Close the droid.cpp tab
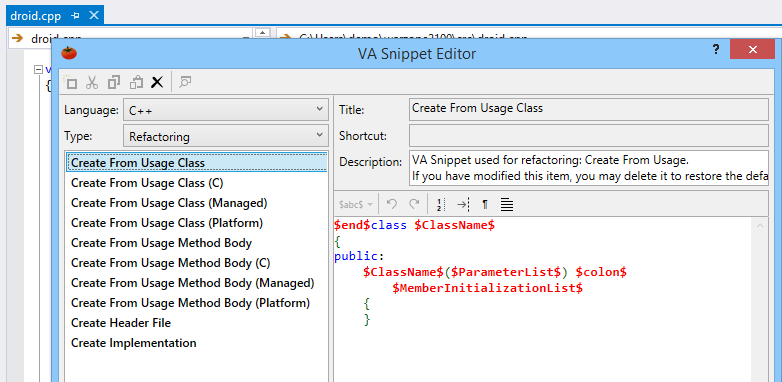Viewport: 782px width, 382px height. 94,16
